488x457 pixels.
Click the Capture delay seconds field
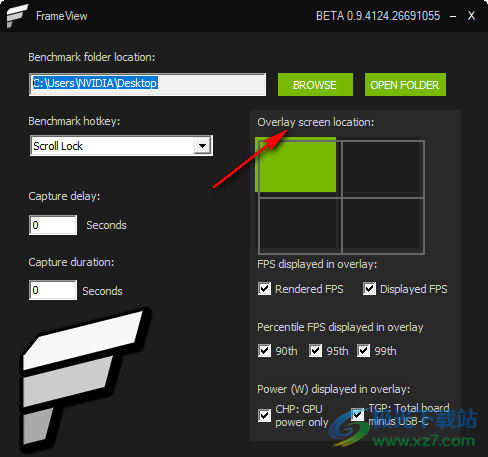(53, 225)
